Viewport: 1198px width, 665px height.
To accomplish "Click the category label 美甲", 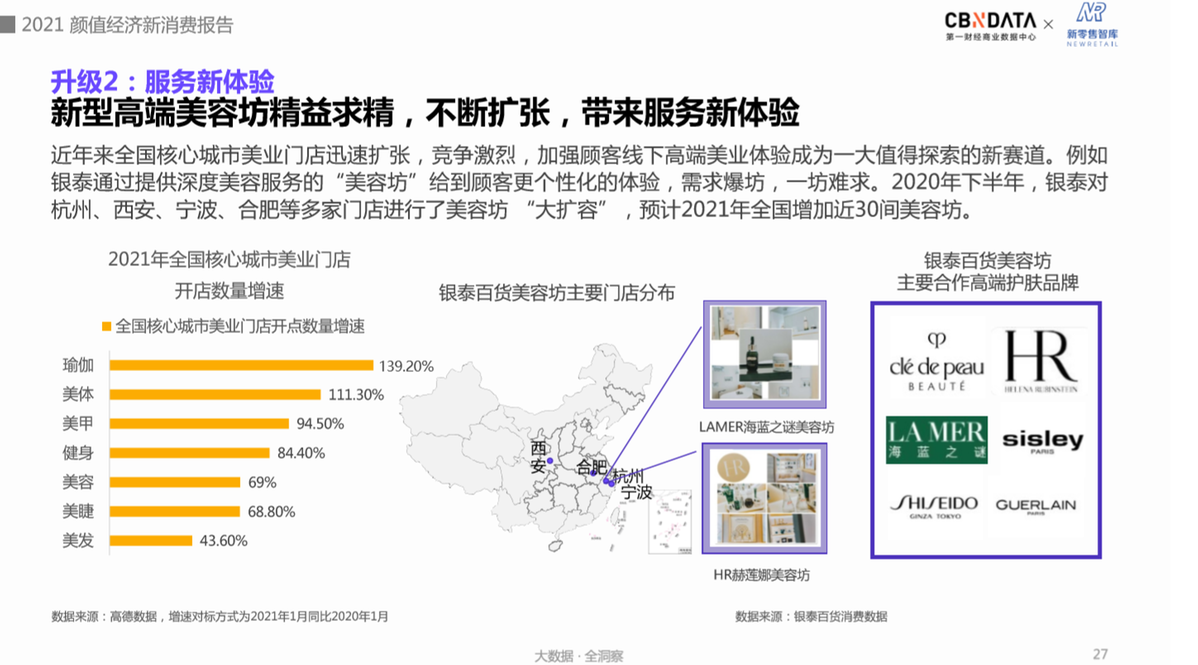I will point(78,423).
